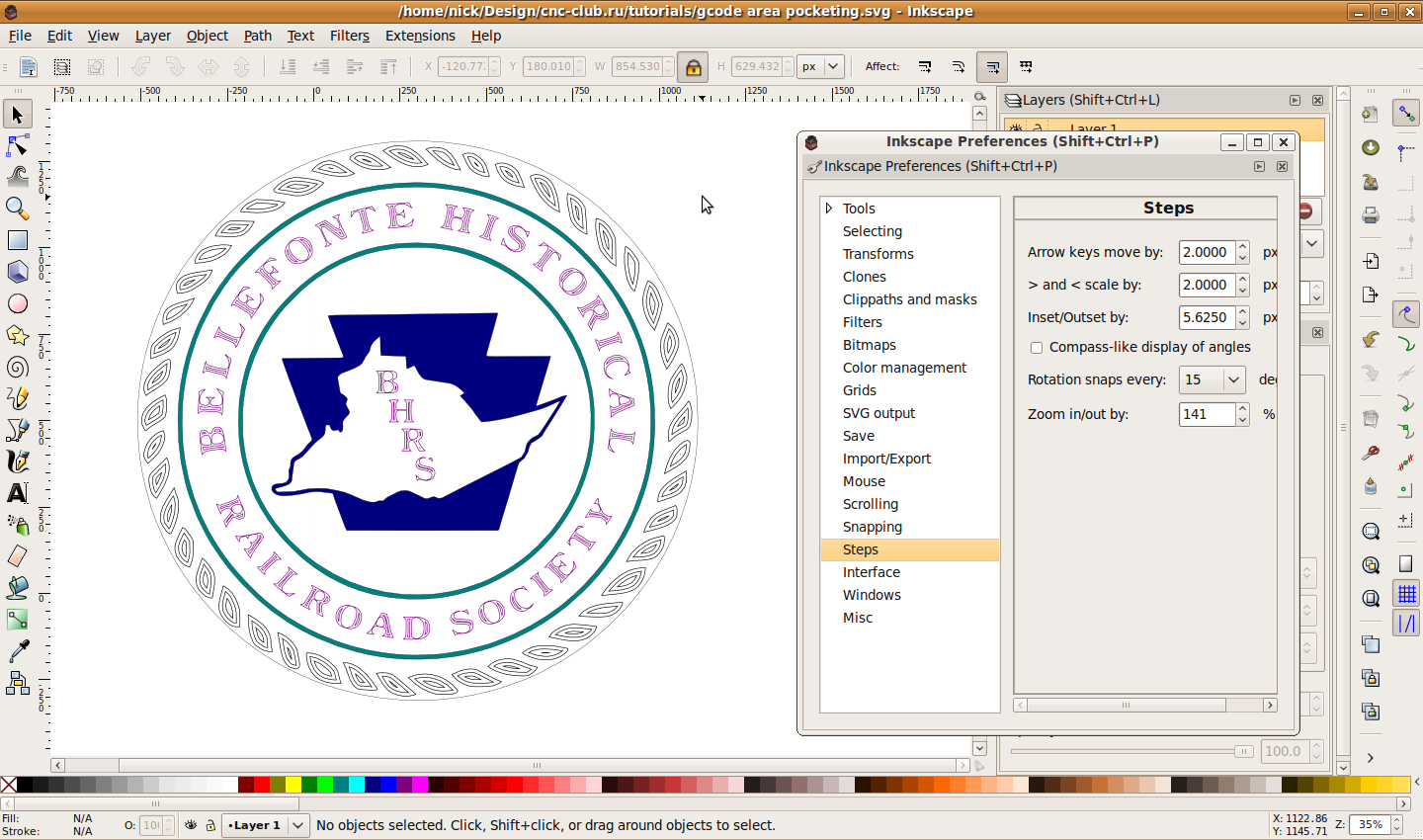The image size is (1423, 840).
Task: Open the Object menu
Action: point(208,36)
